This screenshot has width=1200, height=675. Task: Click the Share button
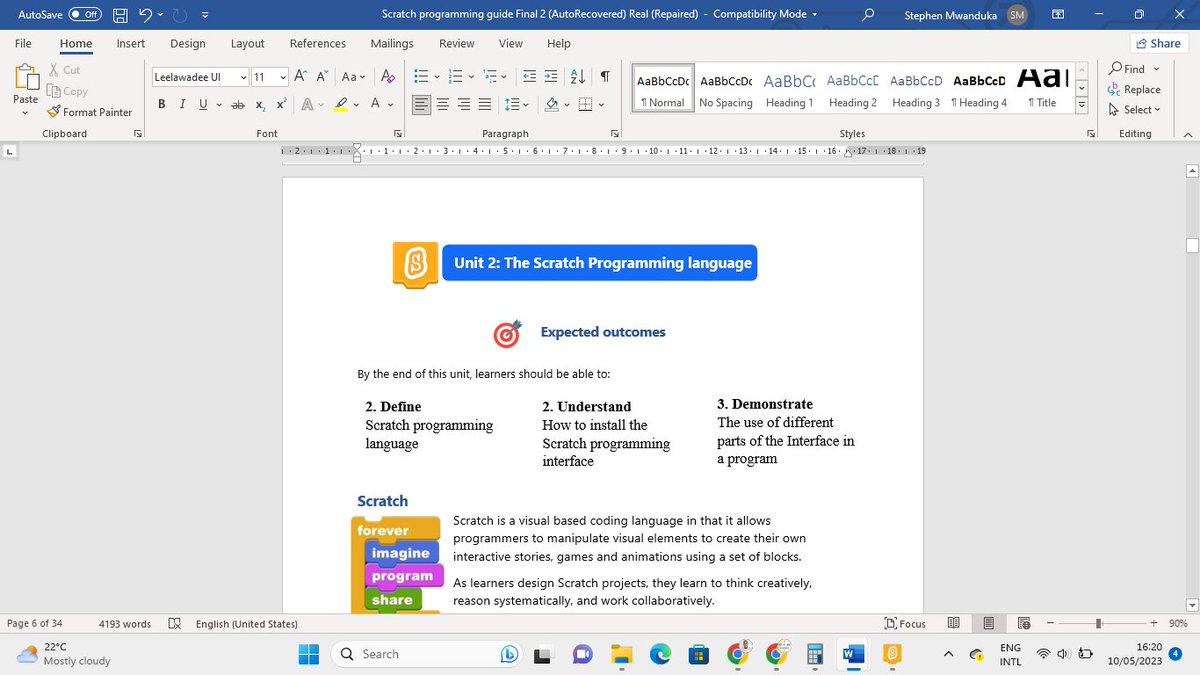[x=1157, y=43]
